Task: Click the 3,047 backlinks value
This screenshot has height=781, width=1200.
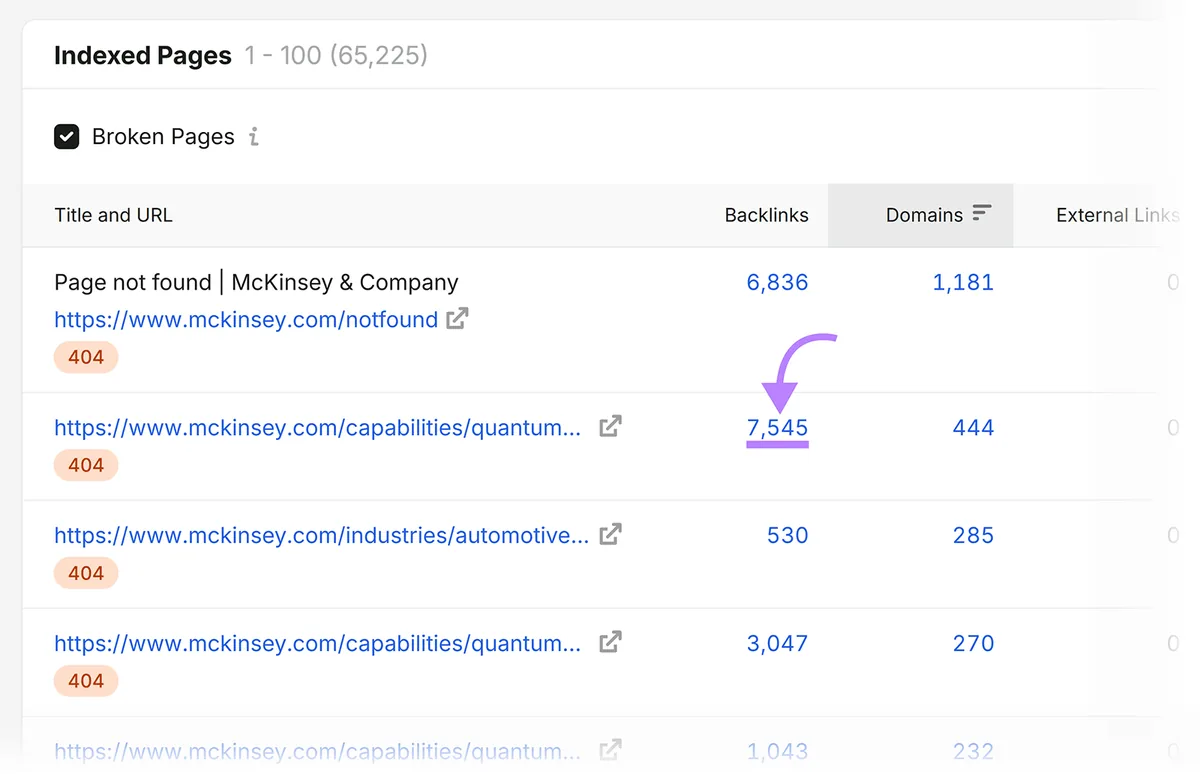Action: [x=777, y=644]
